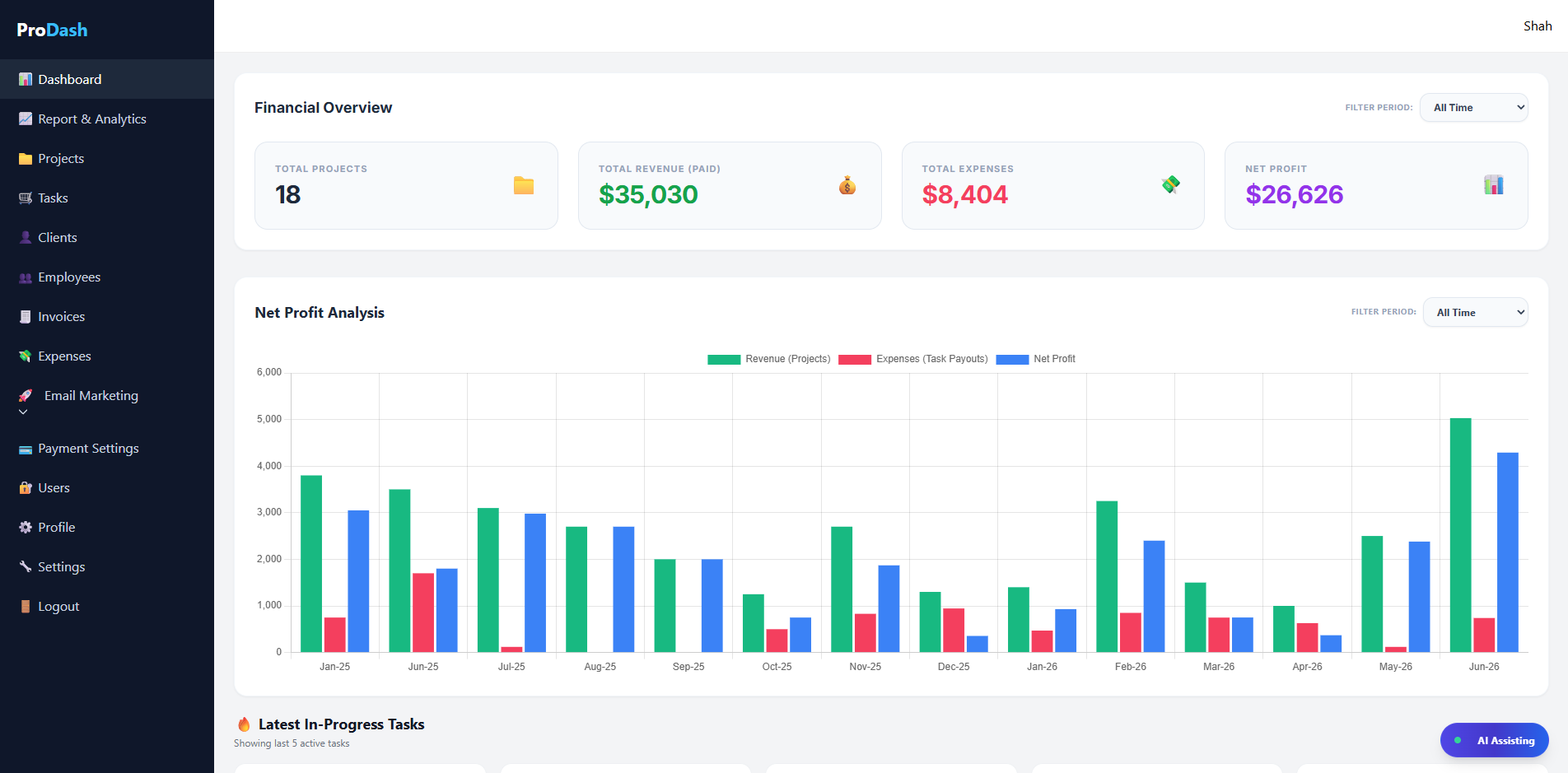The width and height of the screenshot is (1568, 773).
Task: Open the Financial Overview filter period dropdown
Action: click(1474, 108)
